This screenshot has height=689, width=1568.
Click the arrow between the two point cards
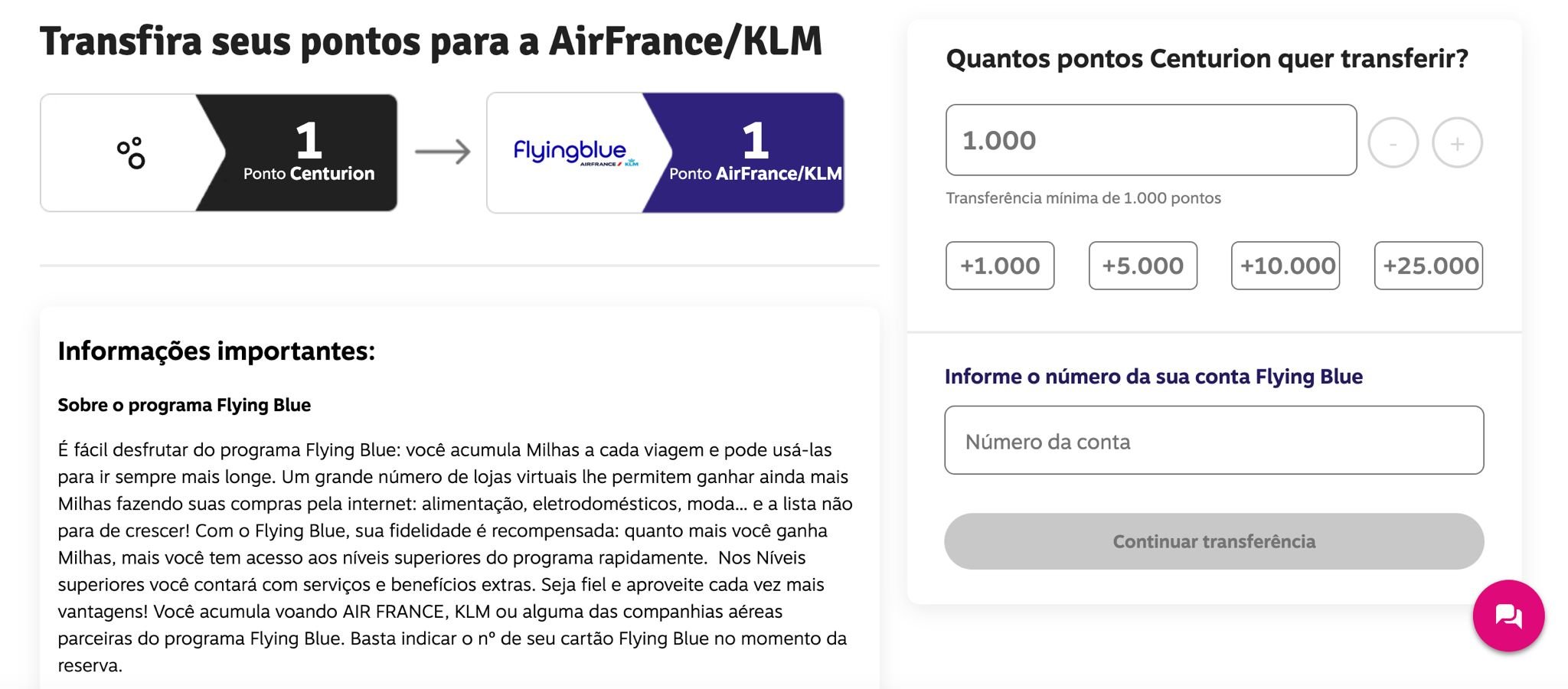(x=443, y=152)
